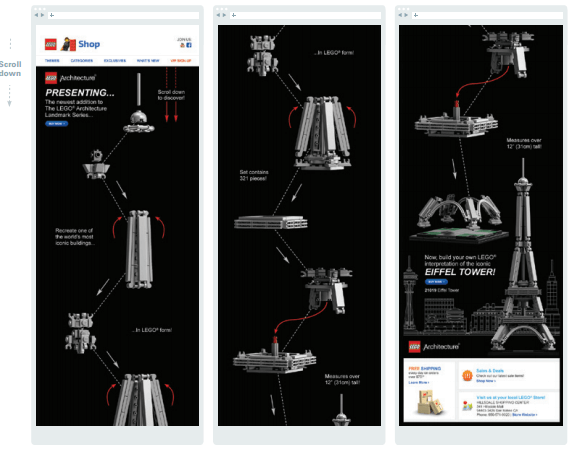Open the CATEGORIES navigation item
Viewport: 583px width, 460px height.
tap(82, 61)
